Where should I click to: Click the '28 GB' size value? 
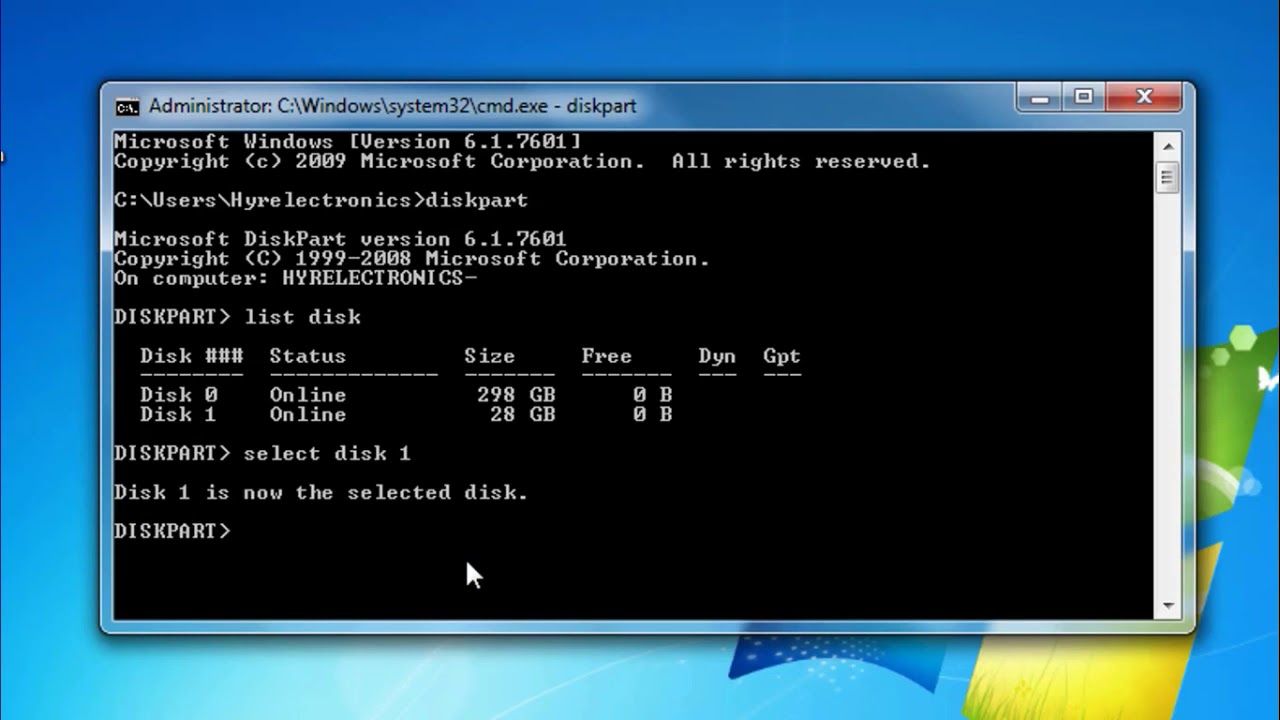522,414
